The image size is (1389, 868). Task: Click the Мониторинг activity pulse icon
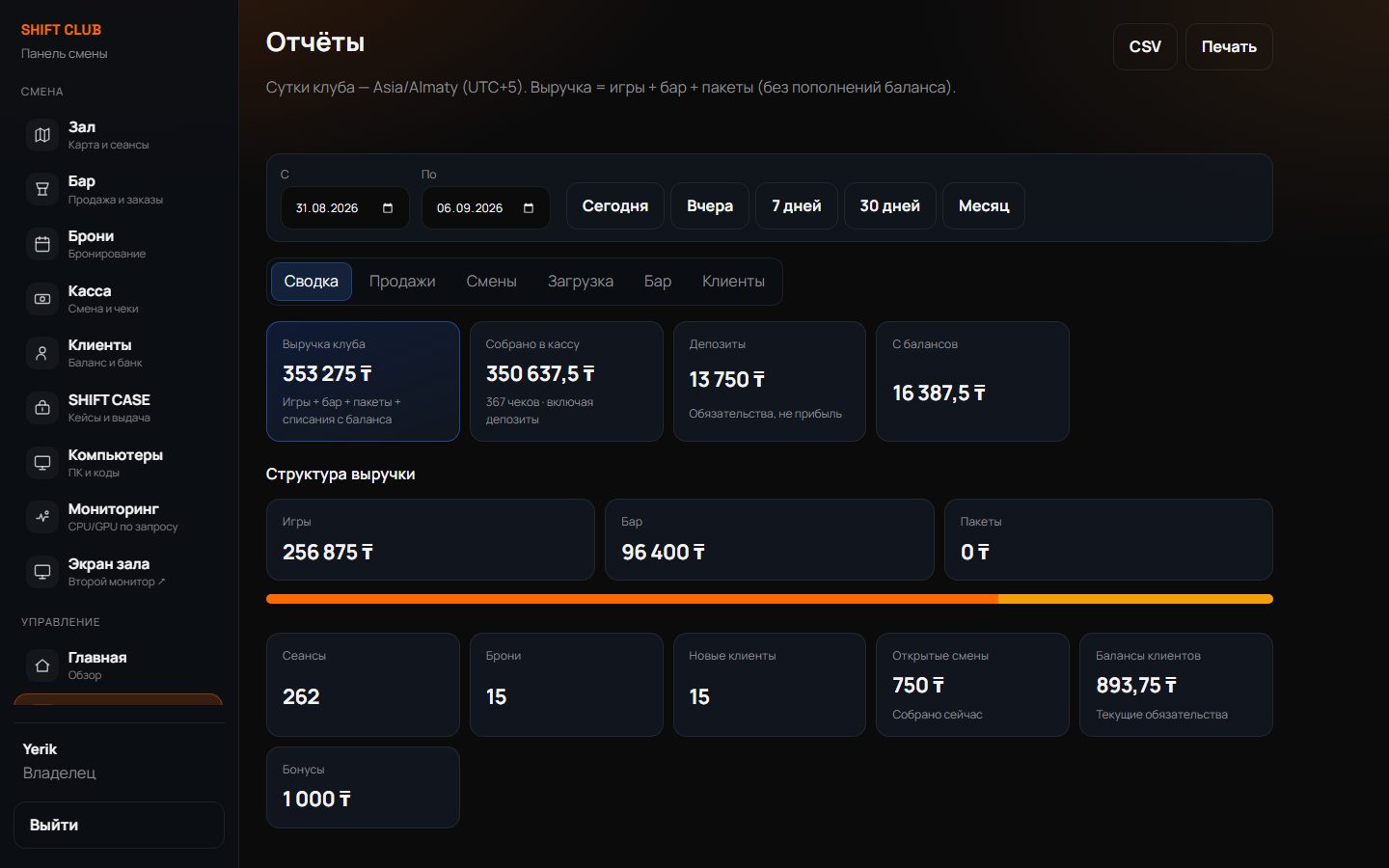42,517
